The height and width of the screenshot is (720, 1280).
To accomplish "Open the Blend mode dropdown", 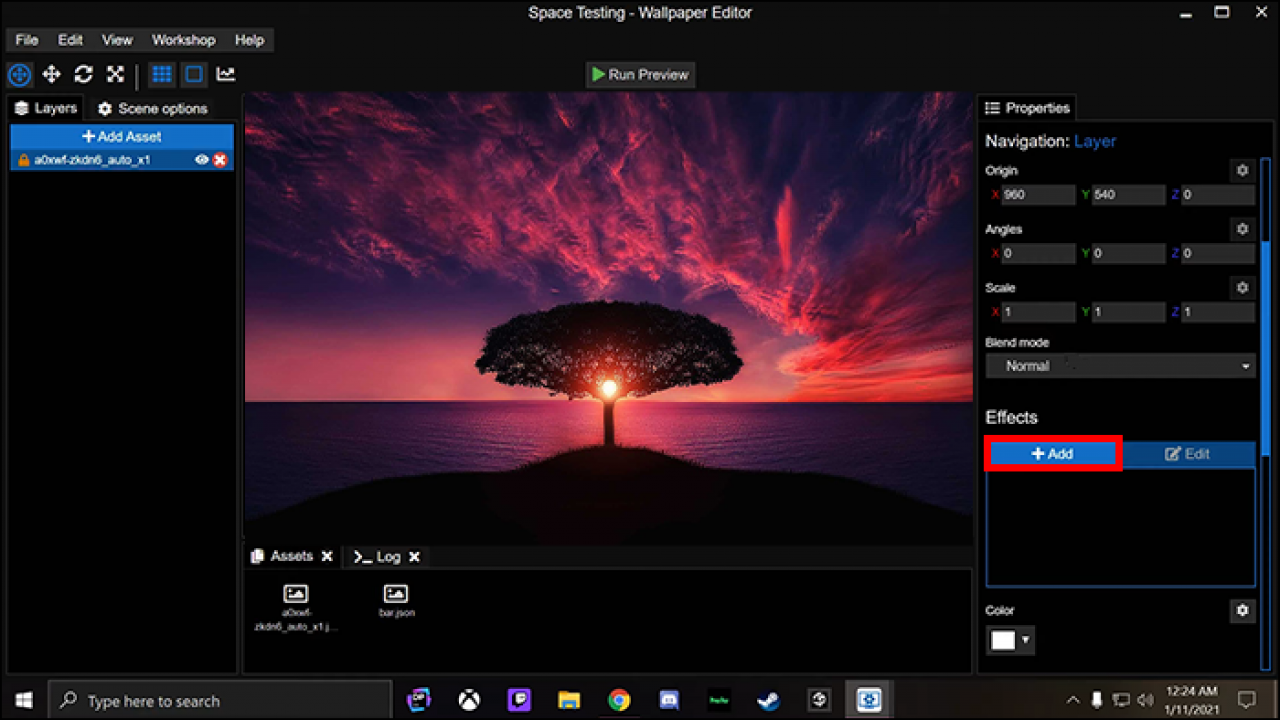I will point(1119,365).
